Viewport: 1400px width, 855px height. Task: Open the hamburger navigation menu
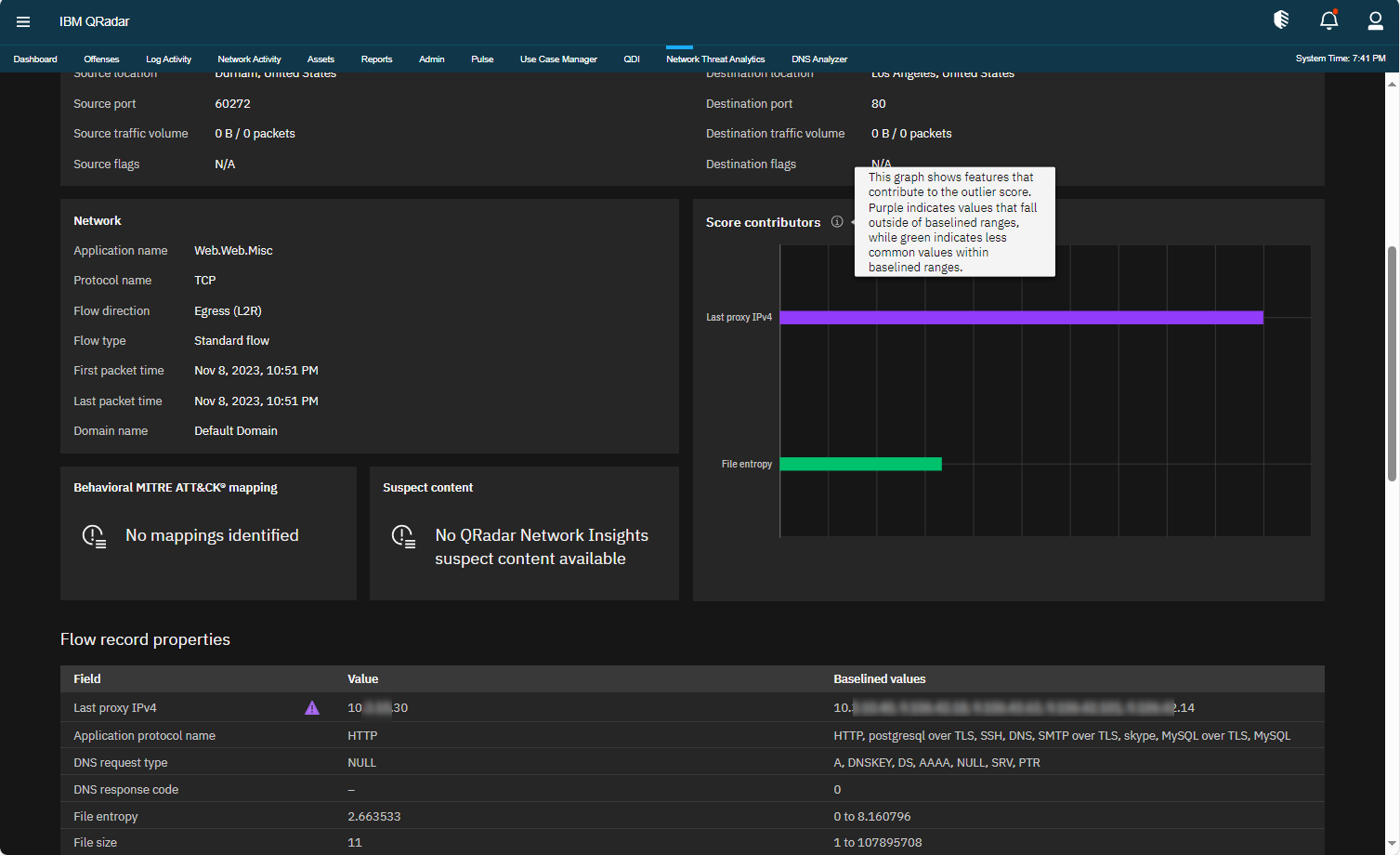(x=23, y=21)
